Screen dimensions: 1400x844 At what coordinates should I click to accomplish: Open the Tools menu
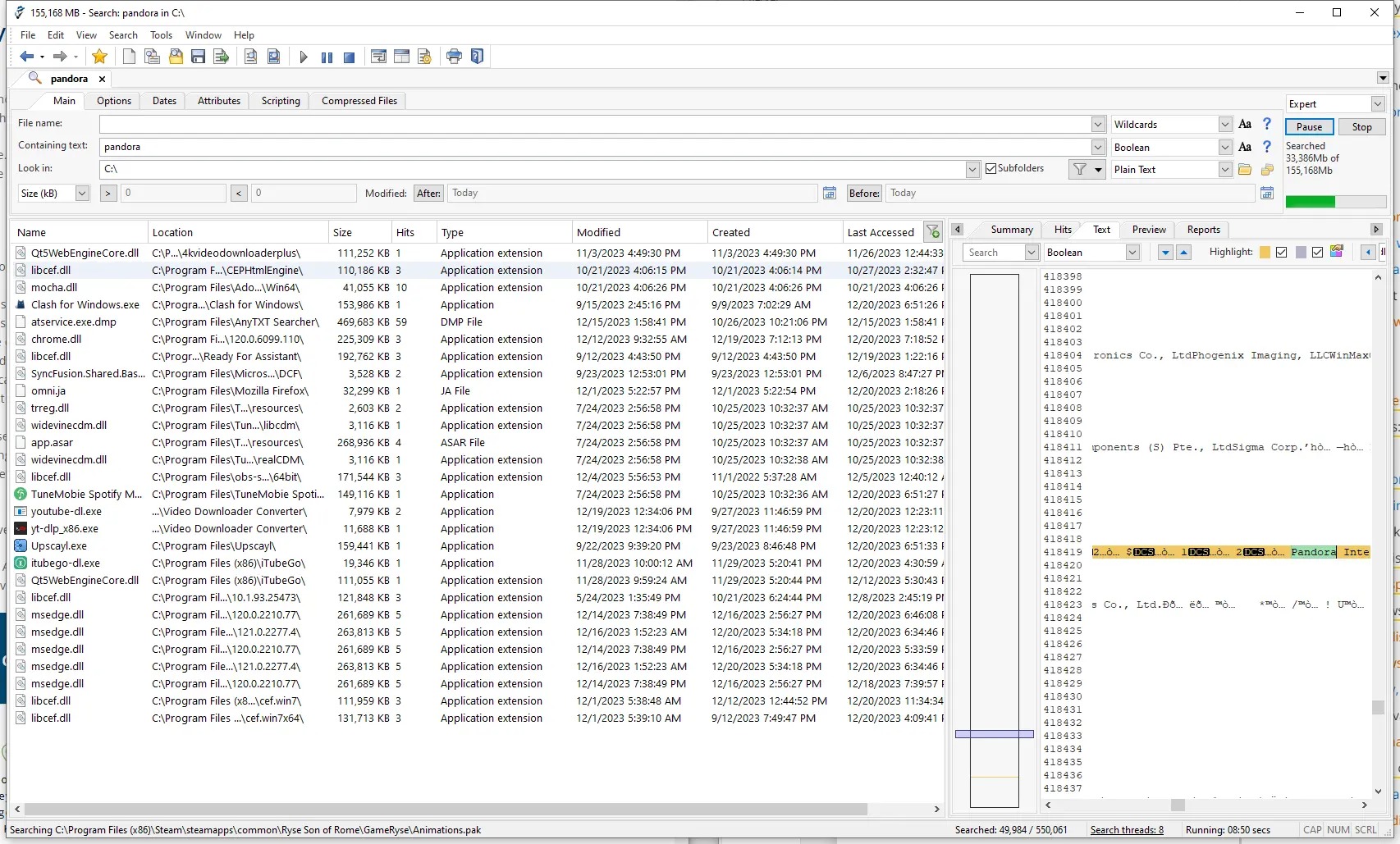pyautogui.click(x=161, y=35)
